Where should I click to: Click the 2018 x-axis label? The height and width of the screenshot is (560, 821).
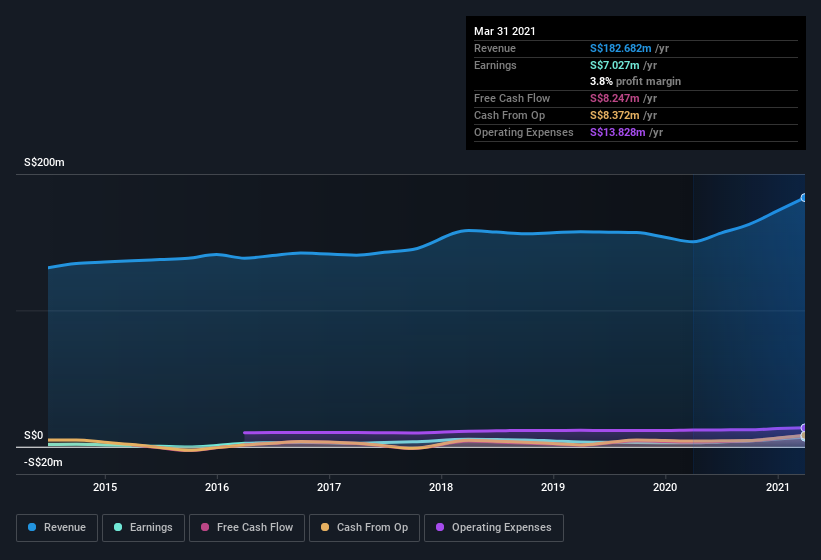coord(441,487)
